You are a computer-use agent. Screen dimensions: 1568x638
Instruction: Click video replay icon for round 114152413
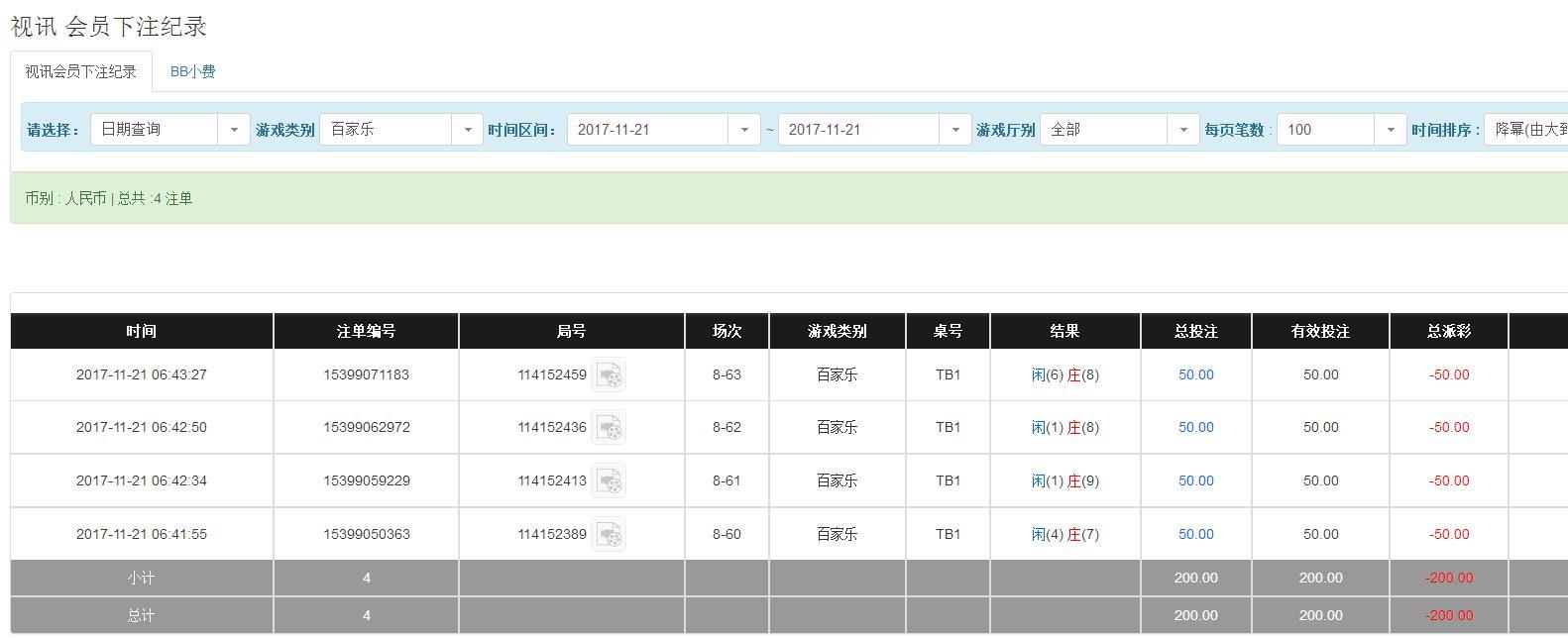[609, 481]
